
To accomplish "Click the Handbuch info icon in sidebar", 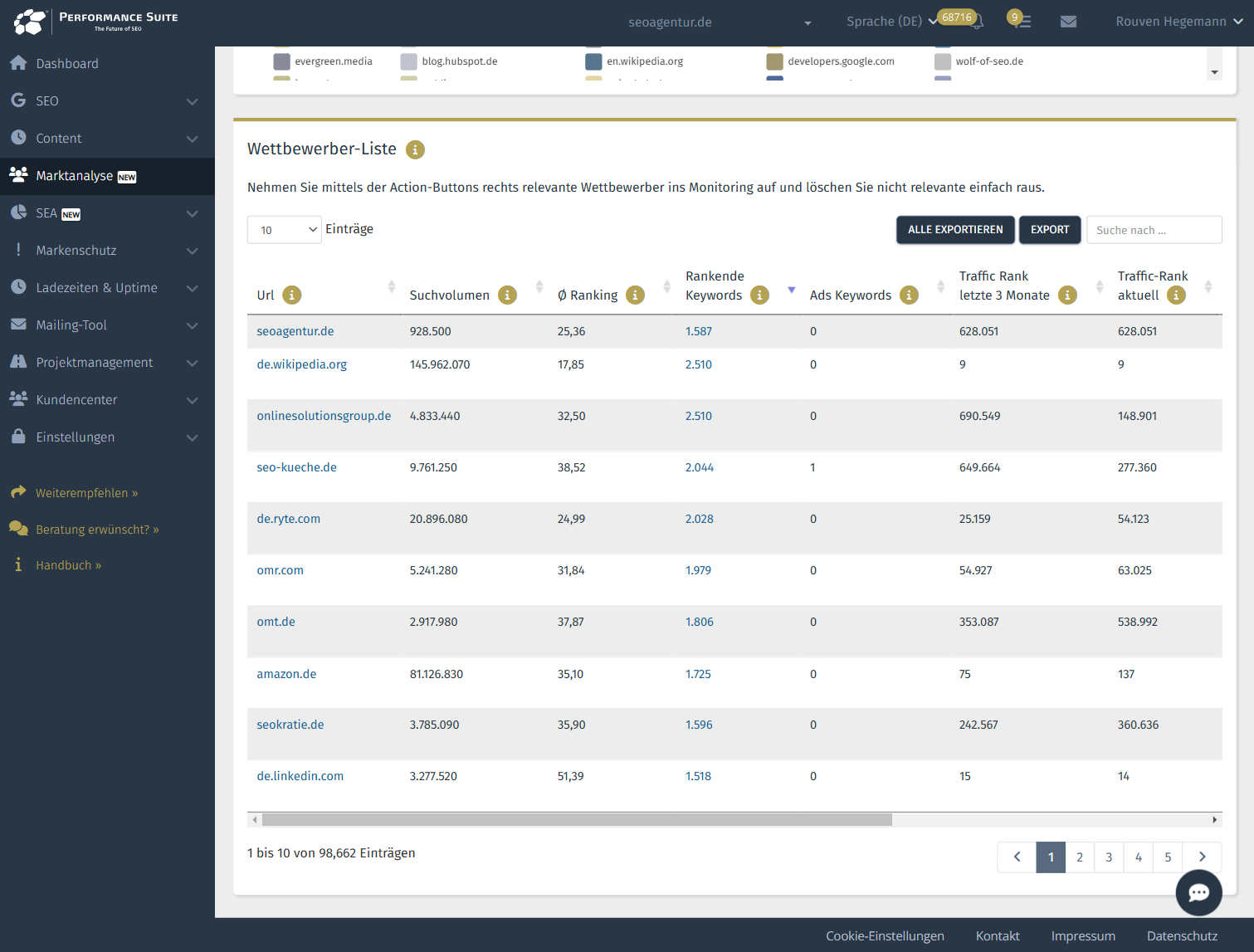I will pyautogui.click(x=18, y=564).
